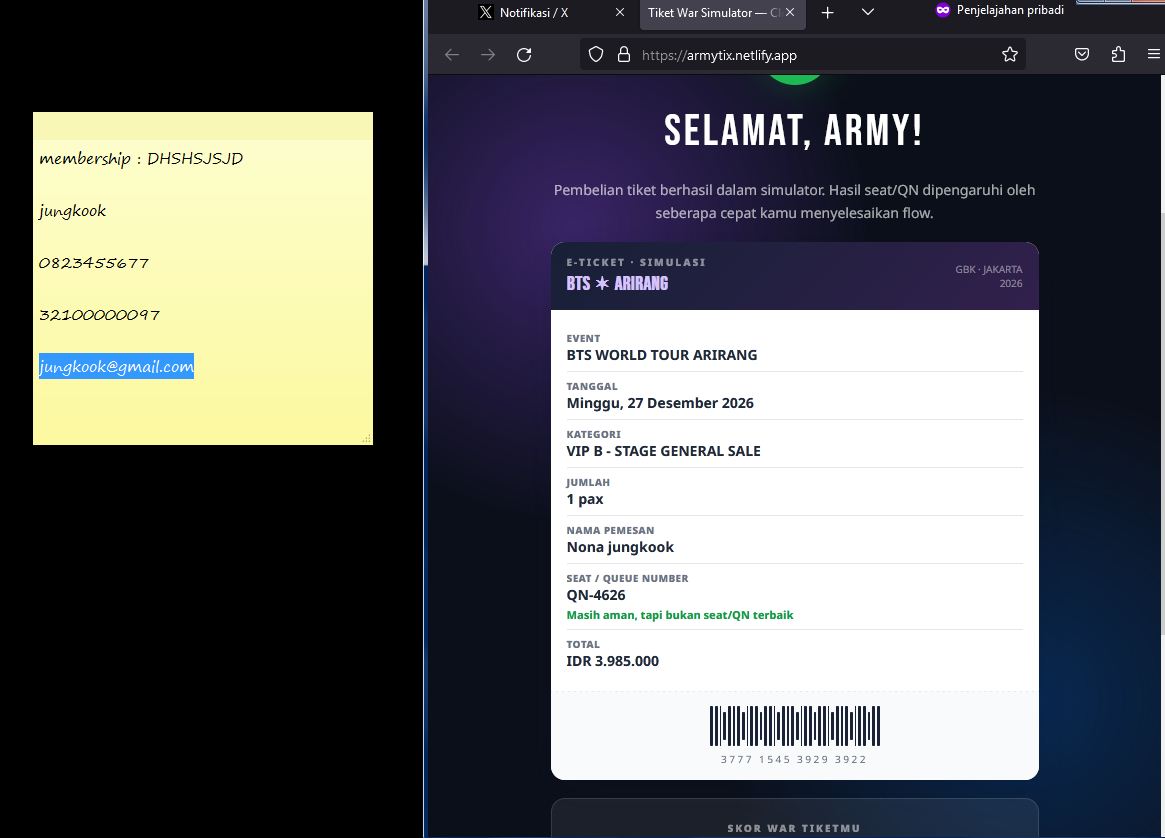Go back to previous page

tap(452, 54)
